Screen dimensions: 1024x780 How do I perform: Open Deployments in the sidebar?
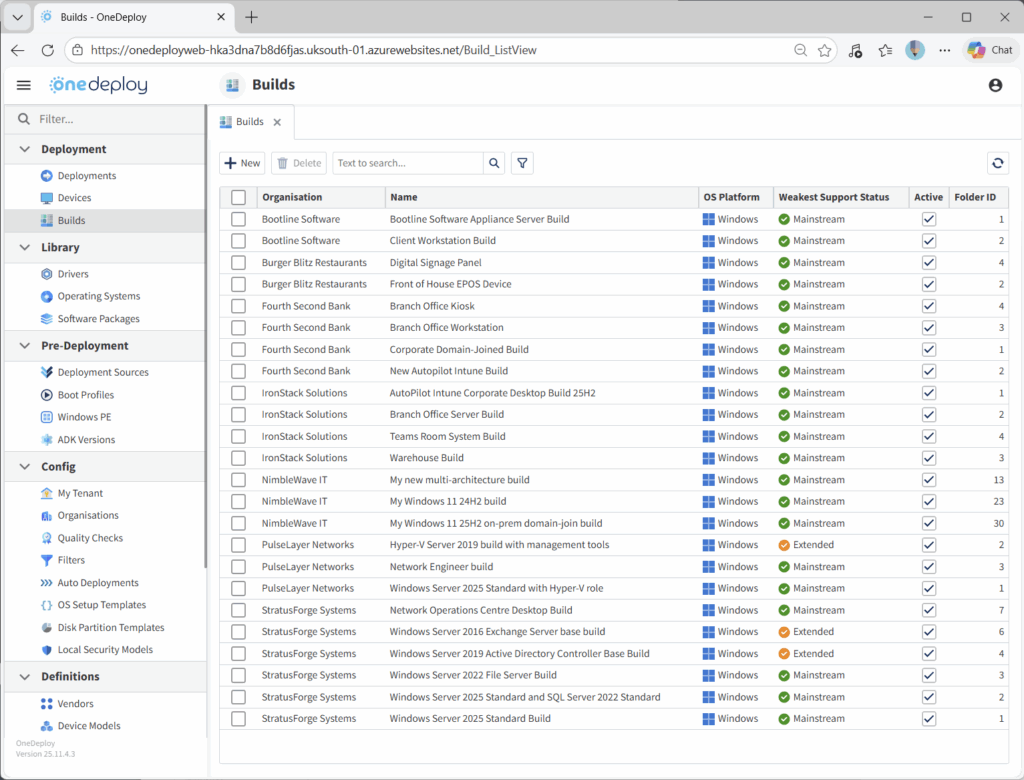tap(86, 176)
